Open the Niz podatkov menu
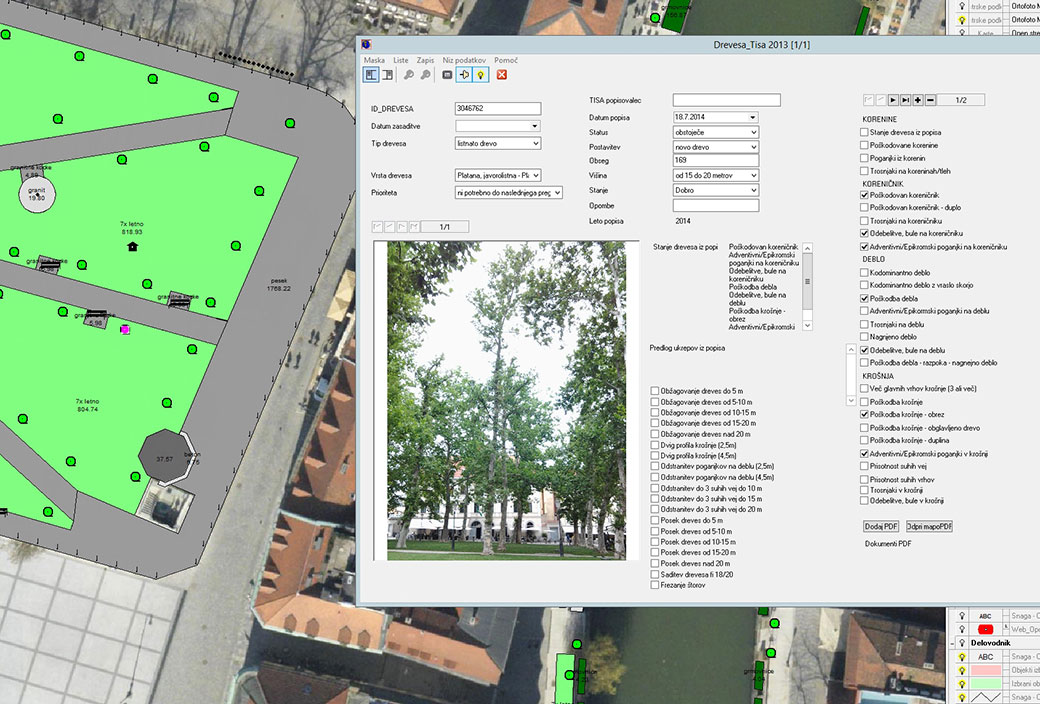 (463, 60)
